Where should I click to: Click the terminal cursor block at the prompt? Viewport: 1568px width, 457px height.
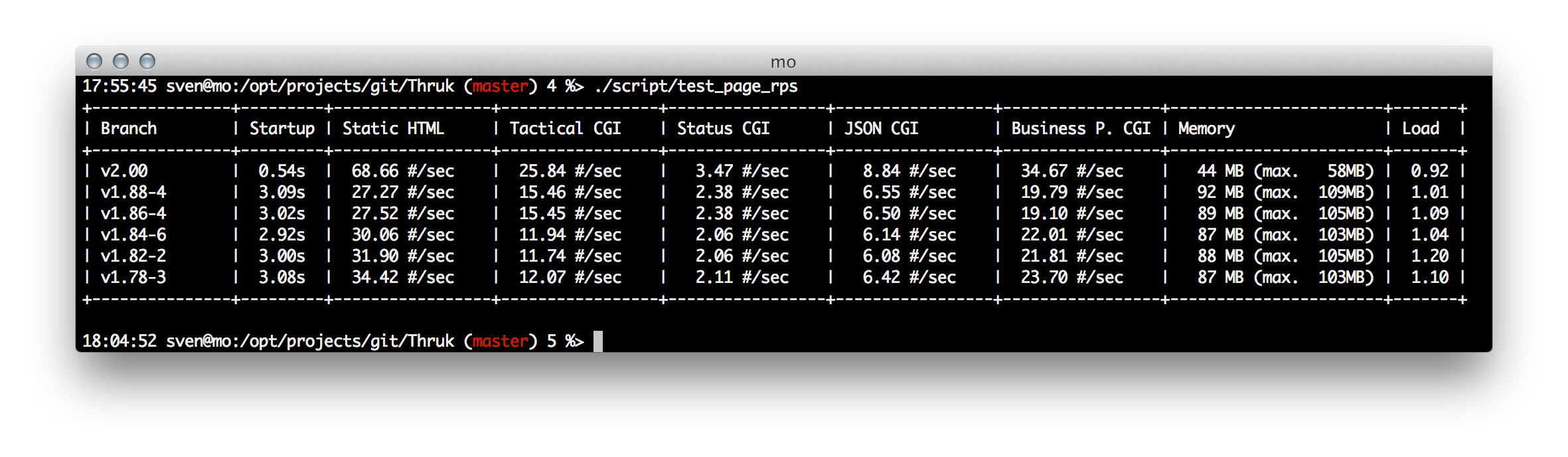click(x=598, y=341)
